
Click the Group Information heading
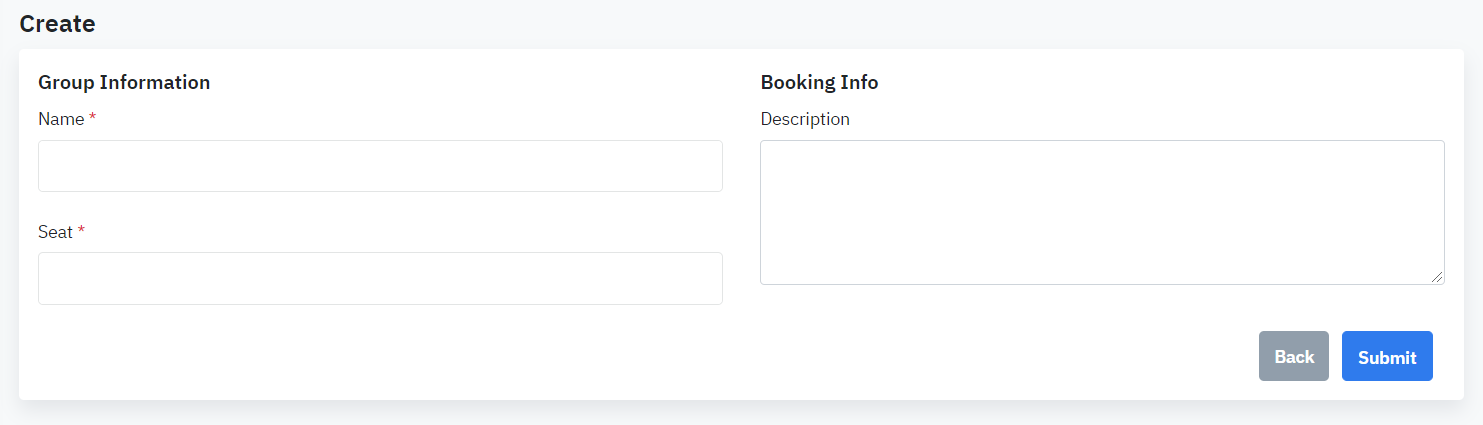[x=124, y=82]
